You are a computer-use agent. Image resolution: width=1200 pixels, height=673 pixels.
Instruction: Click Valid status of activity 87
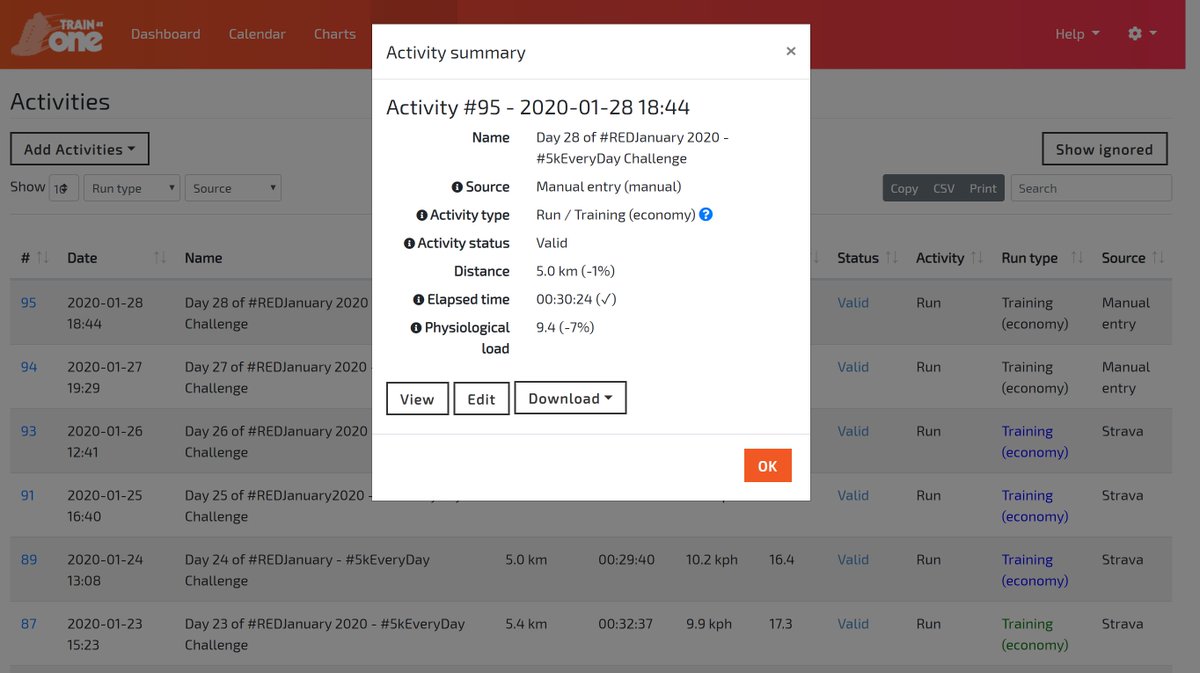853,623
